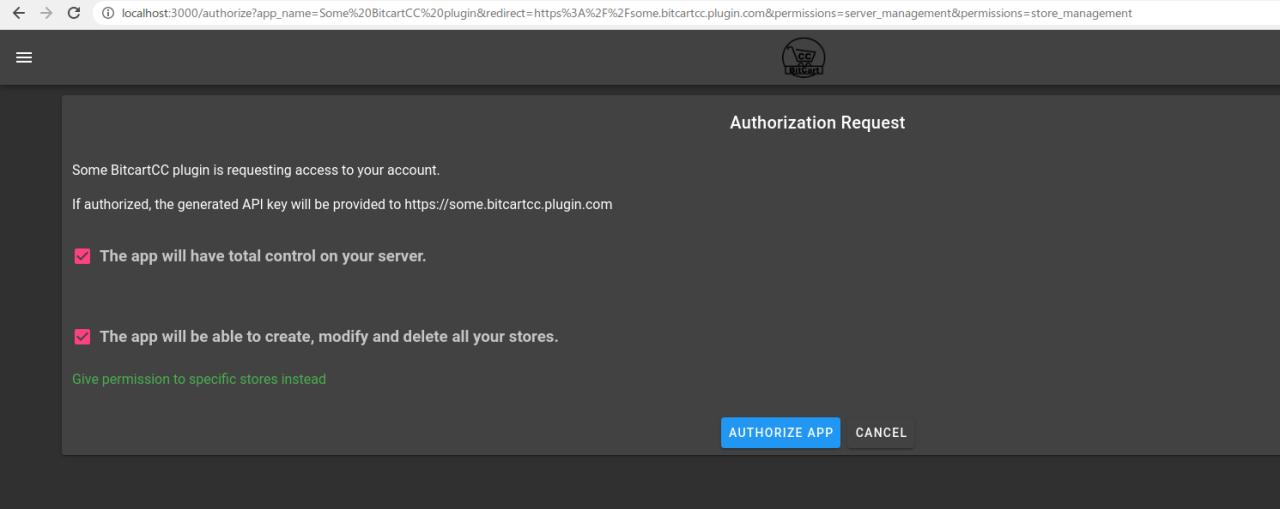
Task: Uncheck create, modify and delete stores permission
Action: (83, 337)
